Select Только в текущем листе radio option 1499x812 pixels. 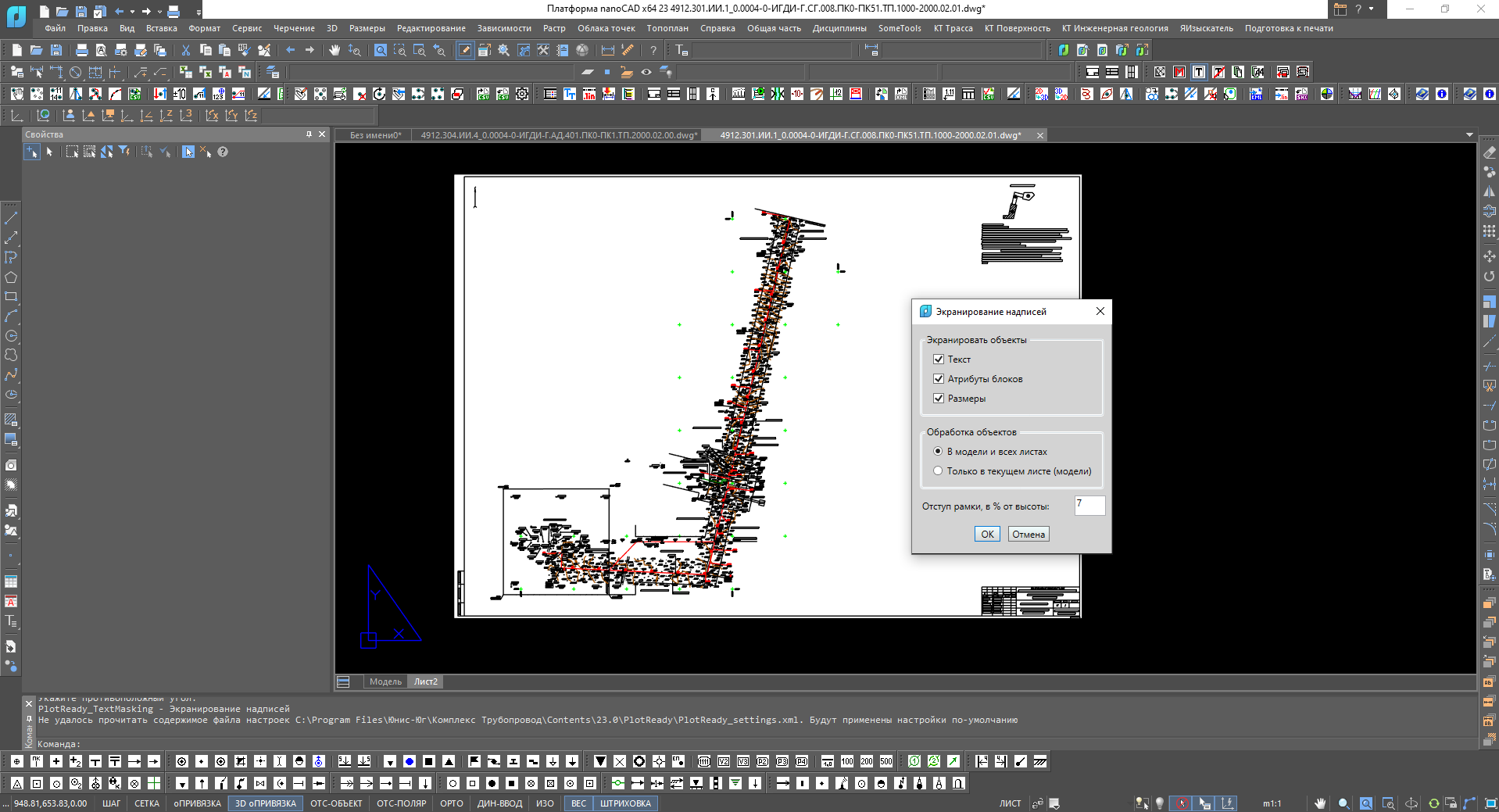938,471
